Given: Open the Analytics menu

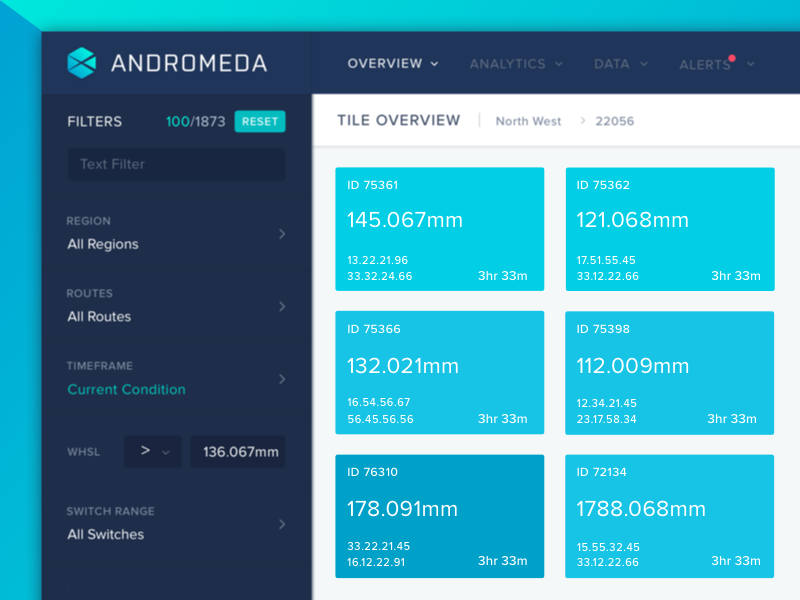Looking at the screenshot, I should (516, 64).
